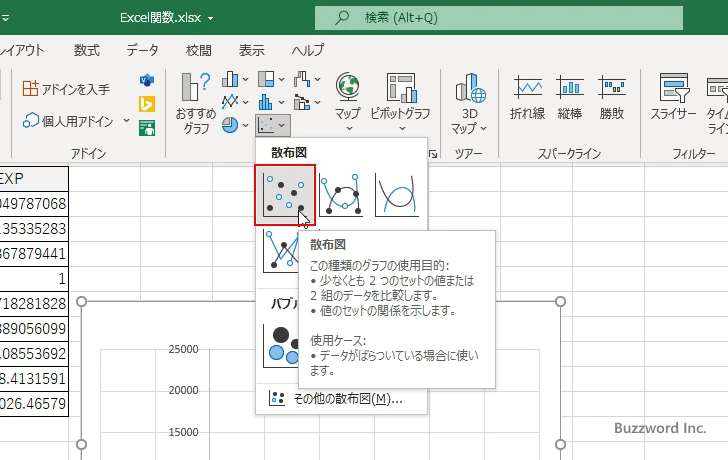Select the cell containing value 1

pos(34,279)
